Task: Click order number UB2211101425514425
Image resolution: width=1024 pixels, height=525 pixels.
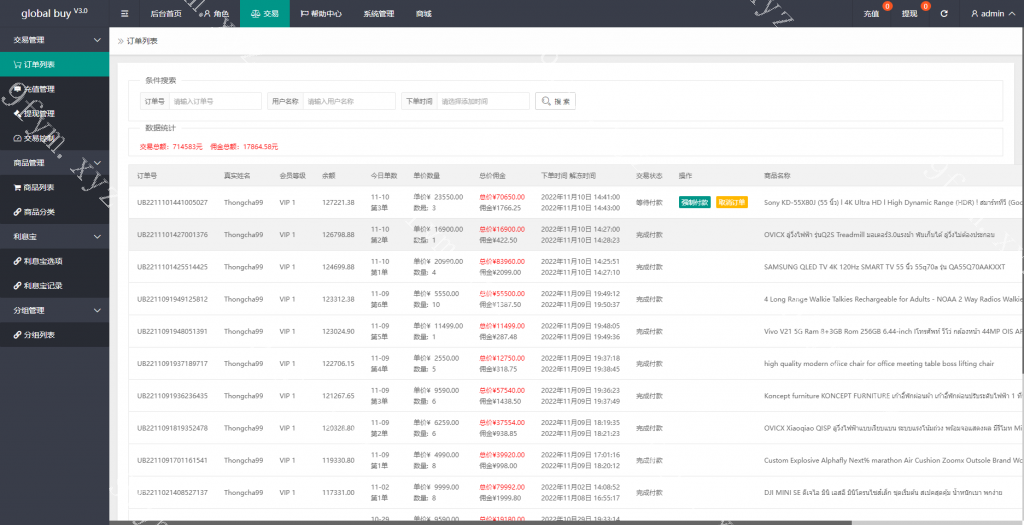Action: click(172, 267)
